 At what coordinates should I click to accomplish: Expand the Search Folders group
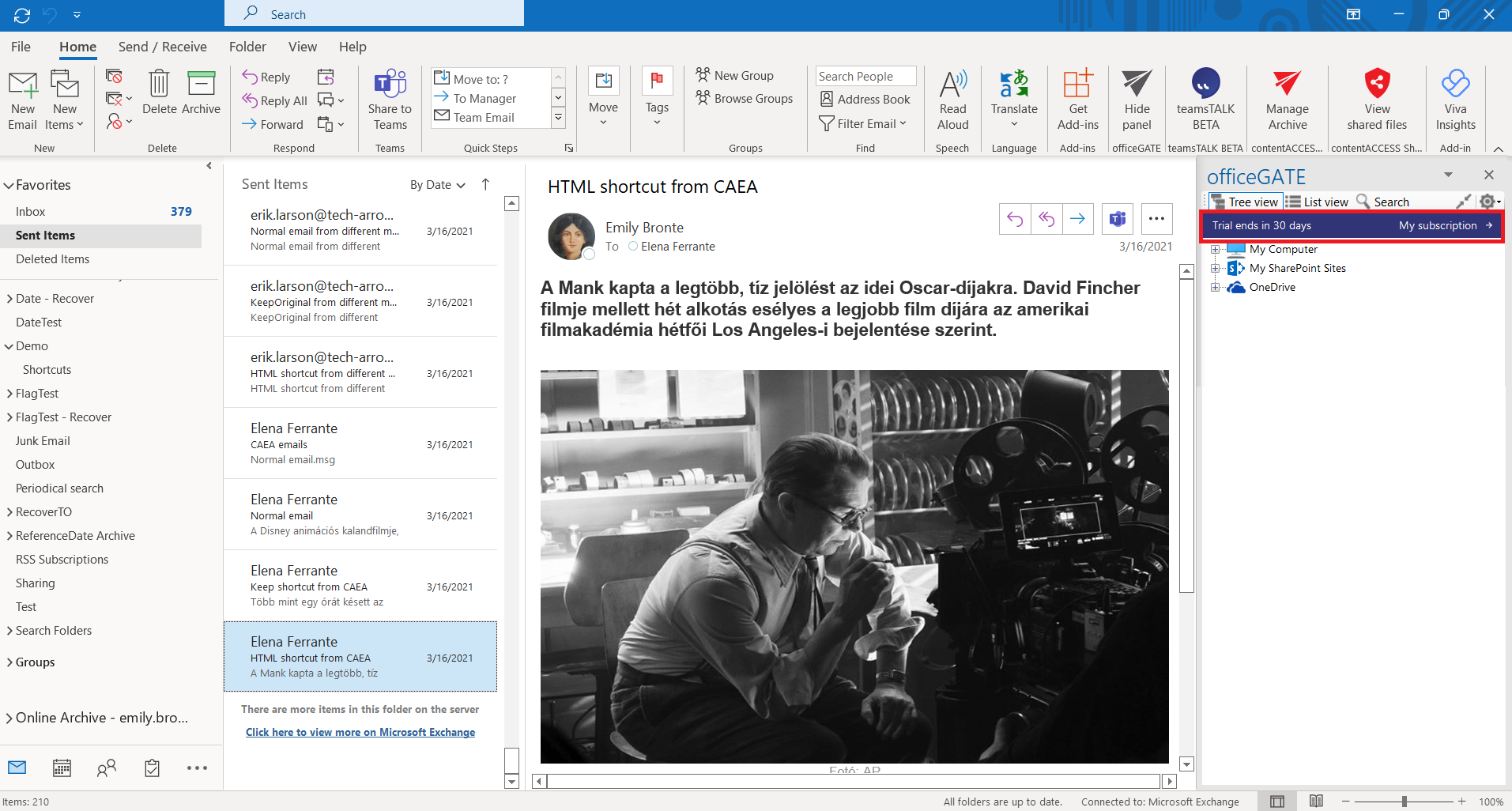[x=9, y=631]
